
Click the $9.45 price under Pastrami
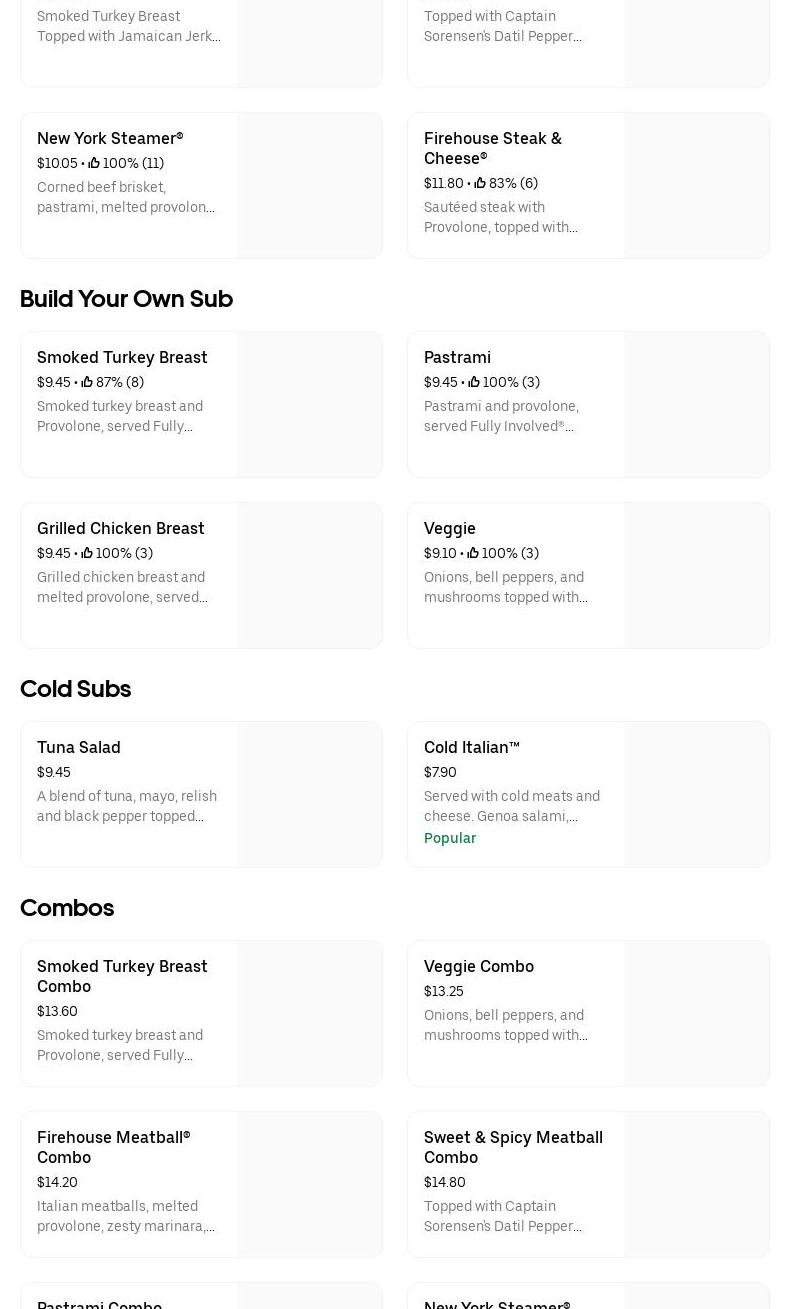click(x=440, y=382)
